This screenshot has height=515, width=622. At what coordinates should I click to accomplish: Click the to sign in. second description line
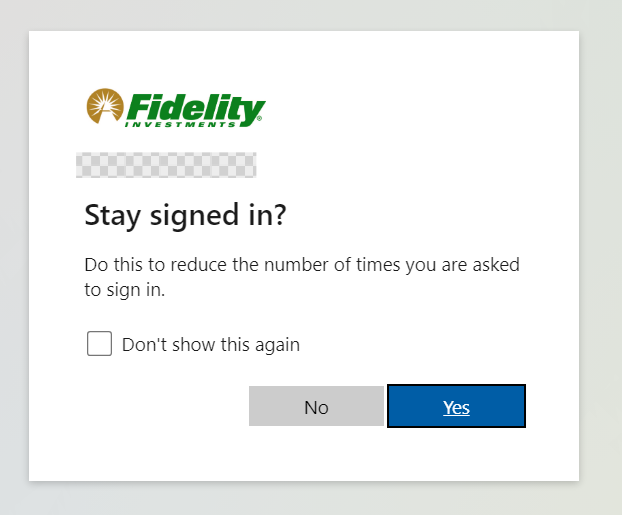pos(125,290)
